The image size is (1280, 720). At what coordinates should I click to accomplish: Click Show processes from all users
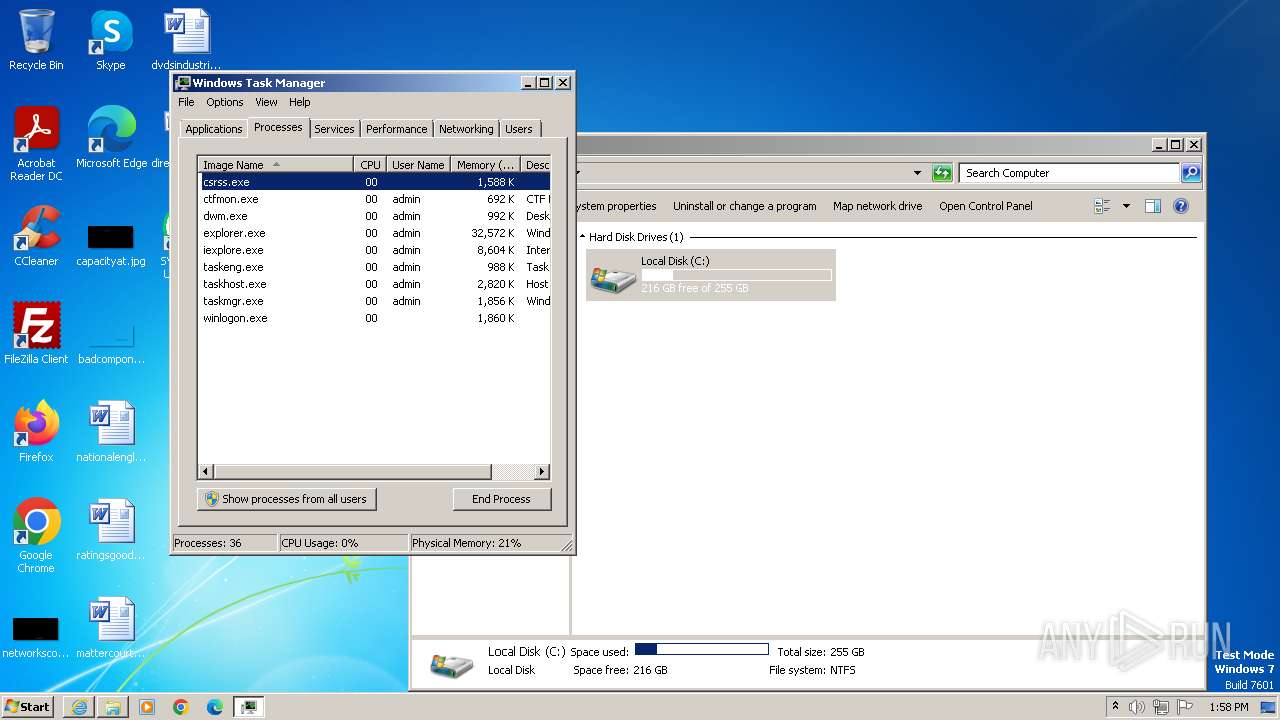286,499
